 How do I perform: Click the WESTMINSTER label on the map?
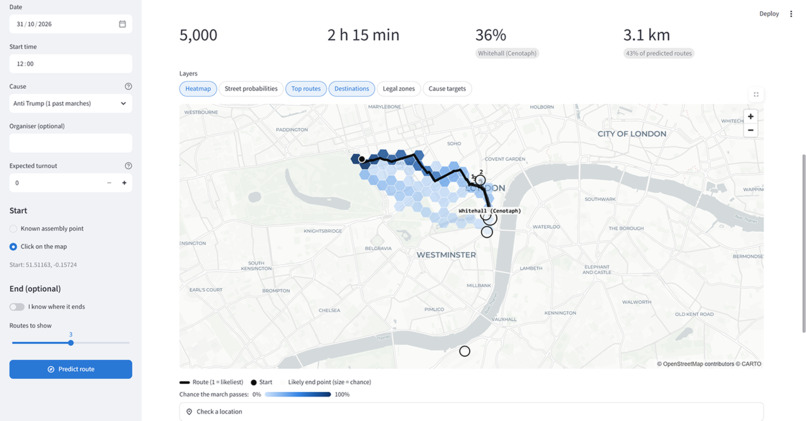446,255
